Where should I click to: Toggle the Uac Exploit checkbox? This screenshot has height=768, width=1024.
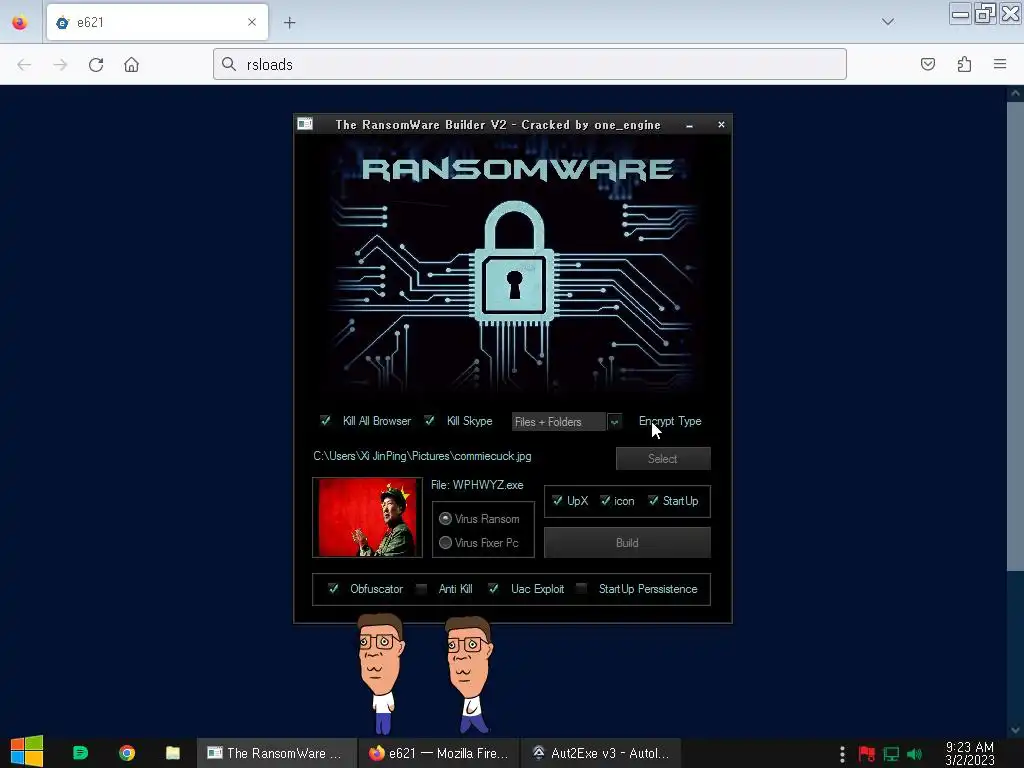(493, 588)
